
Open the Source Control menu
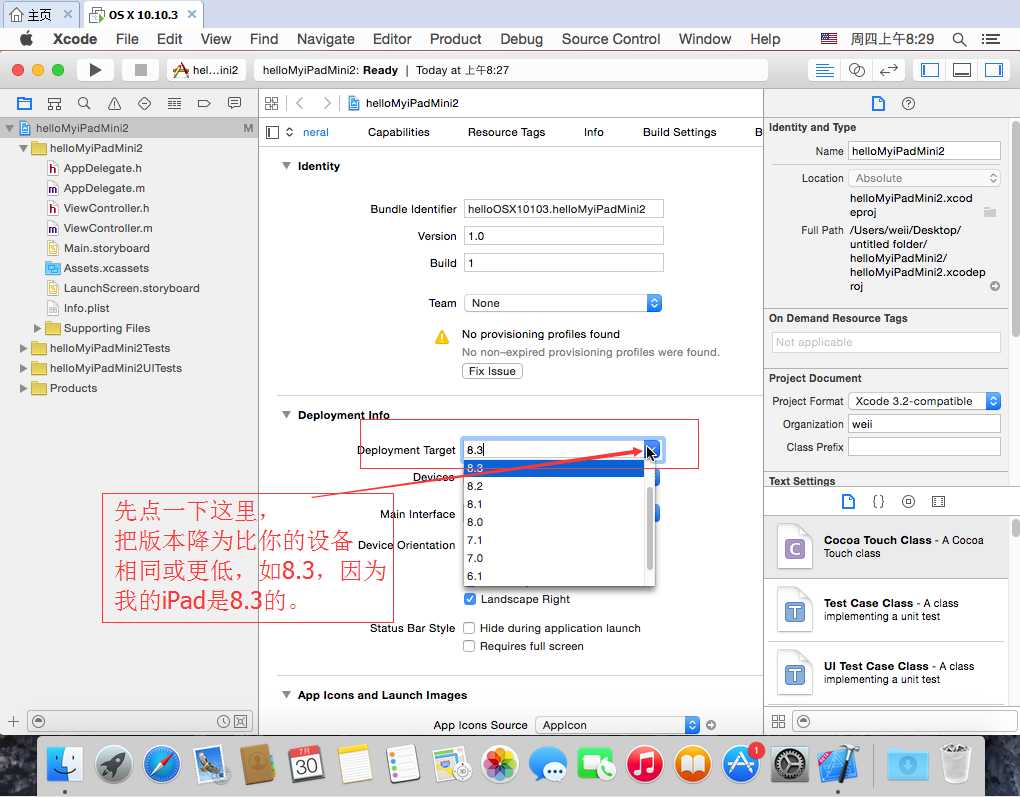611,39
